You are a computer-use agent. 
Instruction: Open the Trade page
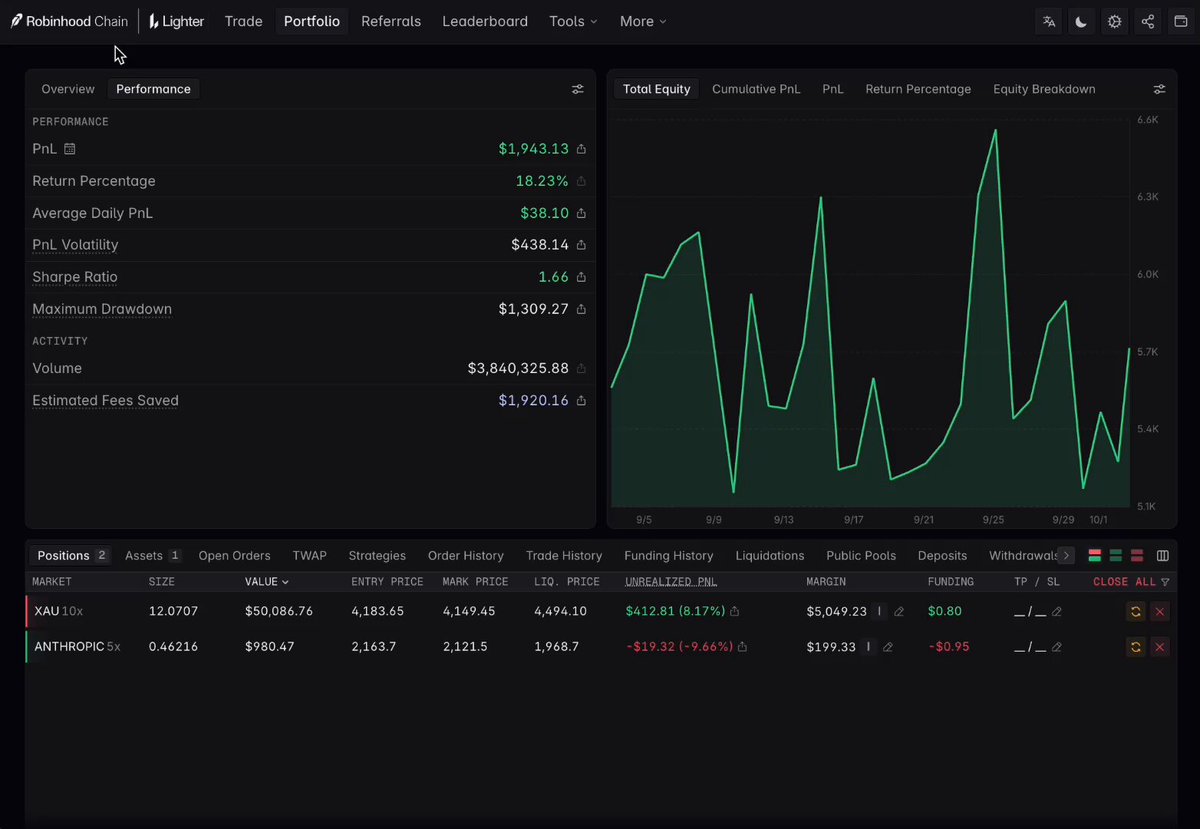[244, 21]
